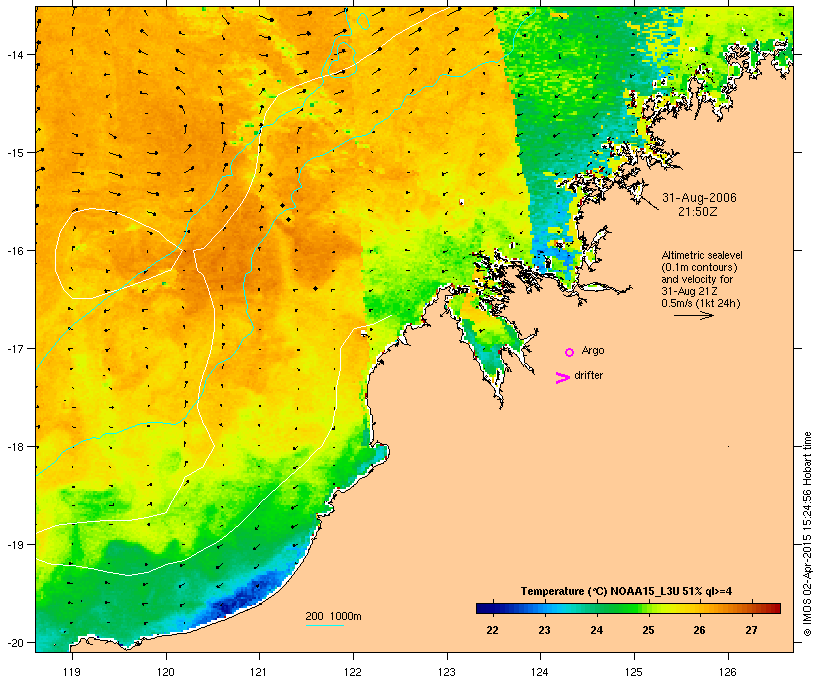Click the 'Altimetric sealevel' caption line
The width and height of the screenshot is (820, 680).
[702, 255]
